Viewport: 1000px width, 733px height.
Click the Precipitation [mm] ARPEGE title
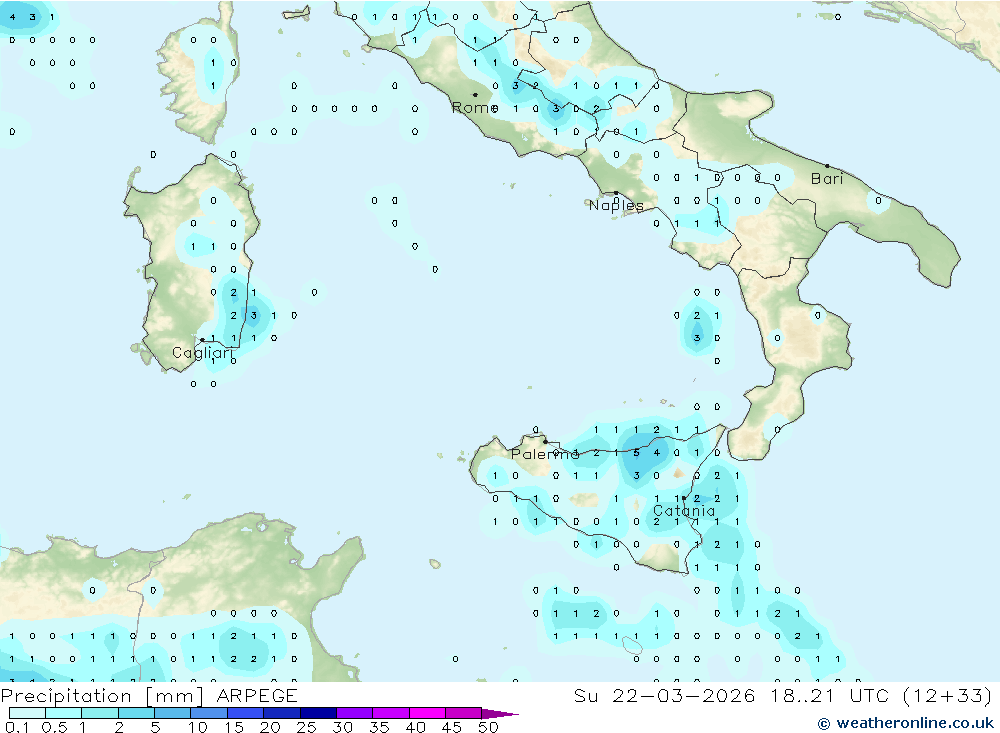coord(149,696)
